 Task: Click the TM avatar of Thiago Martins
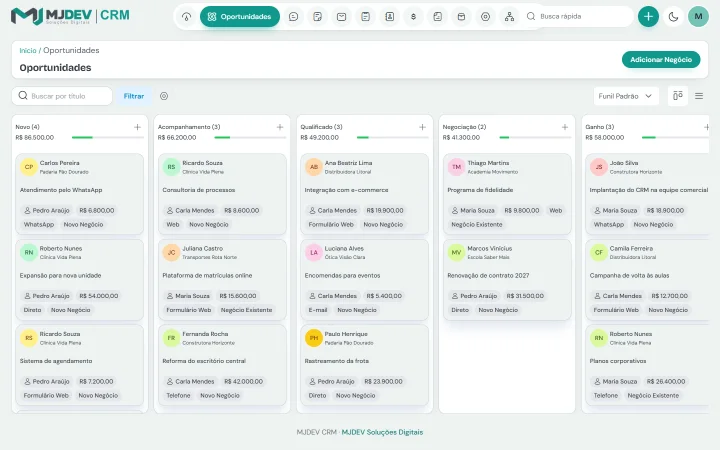click(x=456, y=167)
